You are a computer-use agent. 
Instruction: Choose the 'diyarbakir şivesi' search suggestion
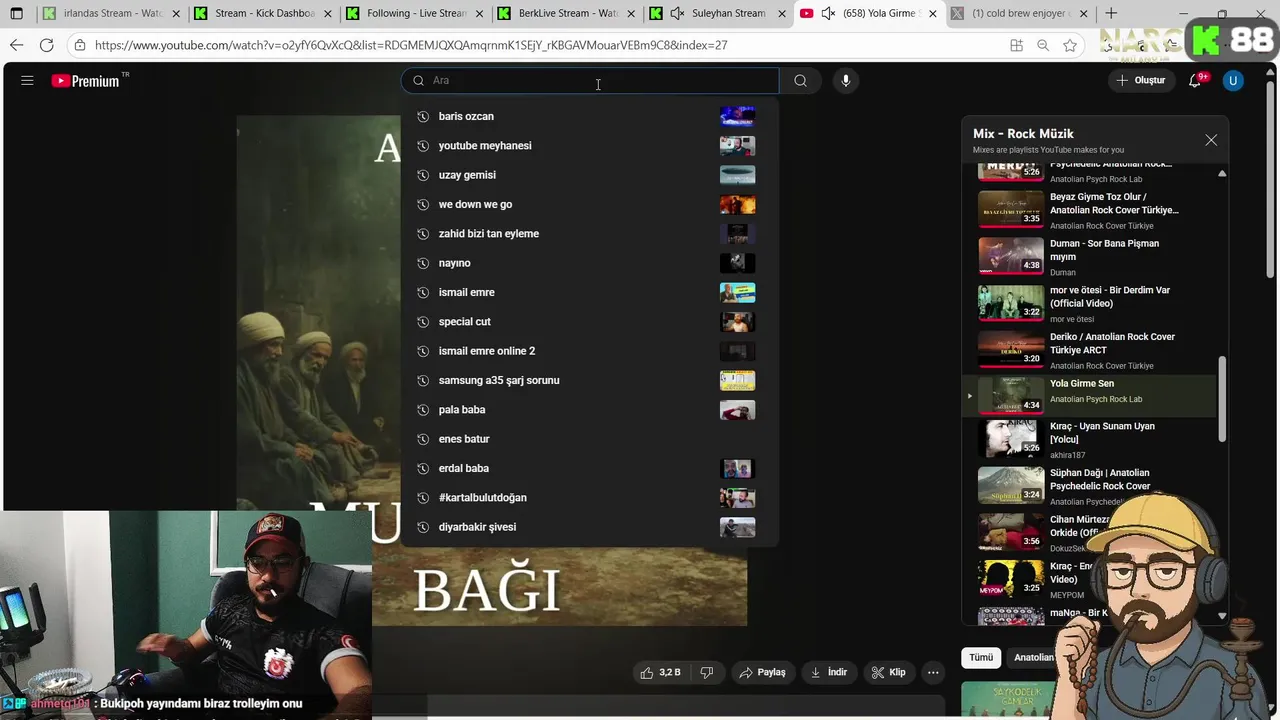pyautogui.click(x=590, y=527)
